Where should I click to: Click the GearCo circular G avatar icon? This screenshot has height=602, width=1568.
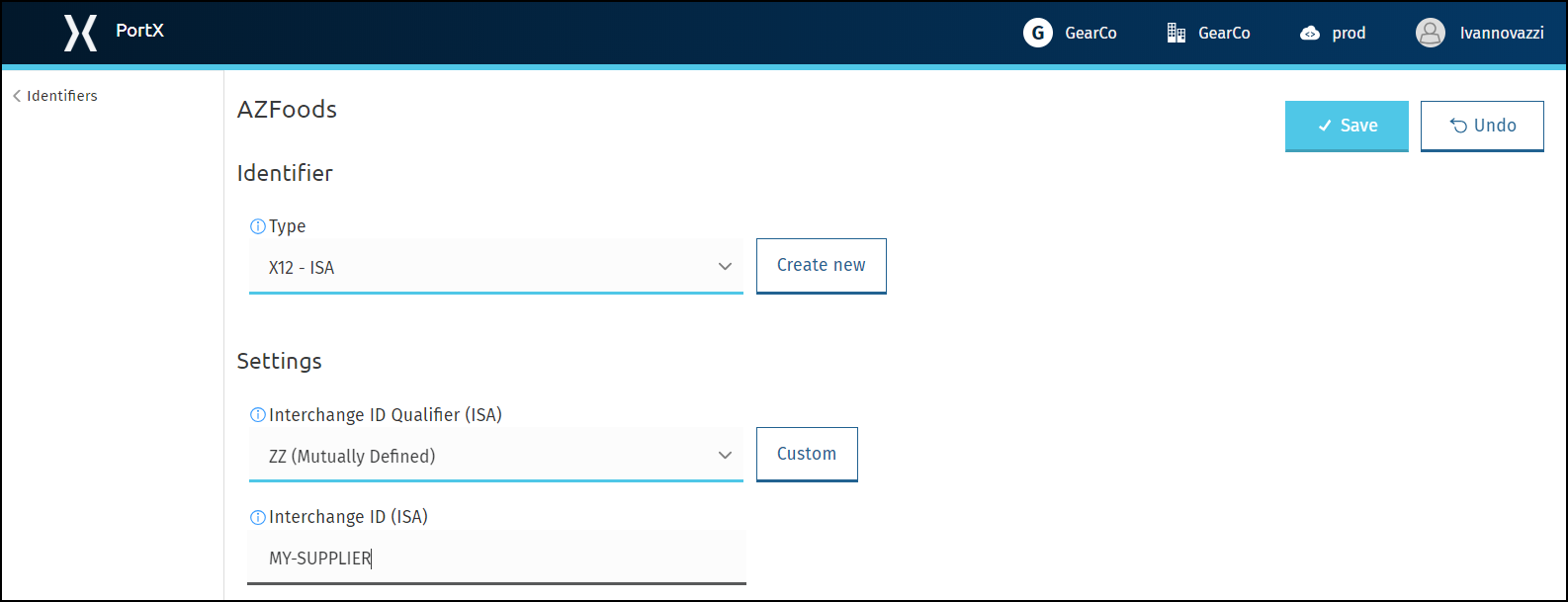coord(1037,33)
